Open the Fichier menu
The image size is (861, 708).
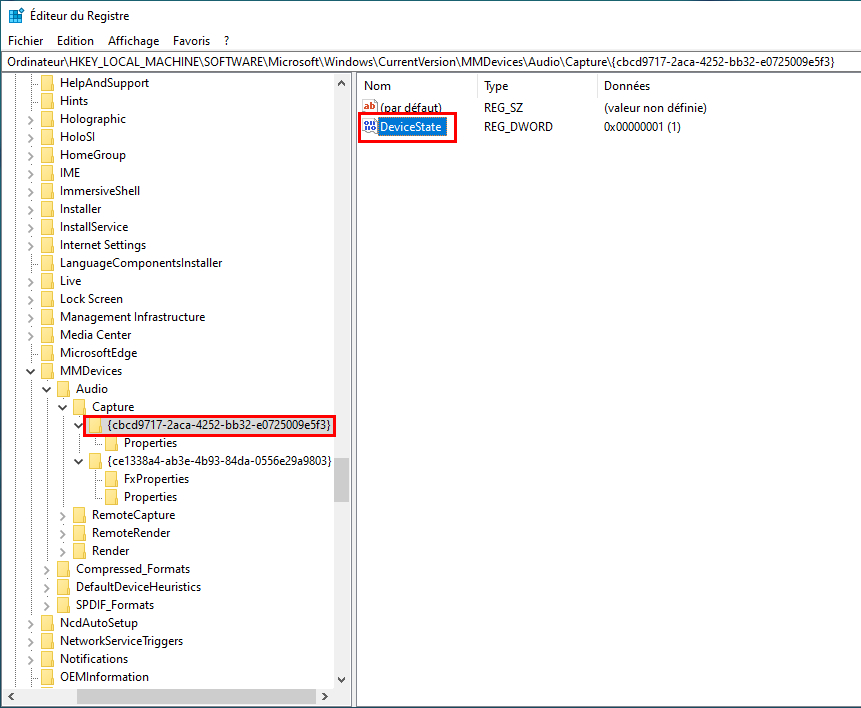pos(25,41)
